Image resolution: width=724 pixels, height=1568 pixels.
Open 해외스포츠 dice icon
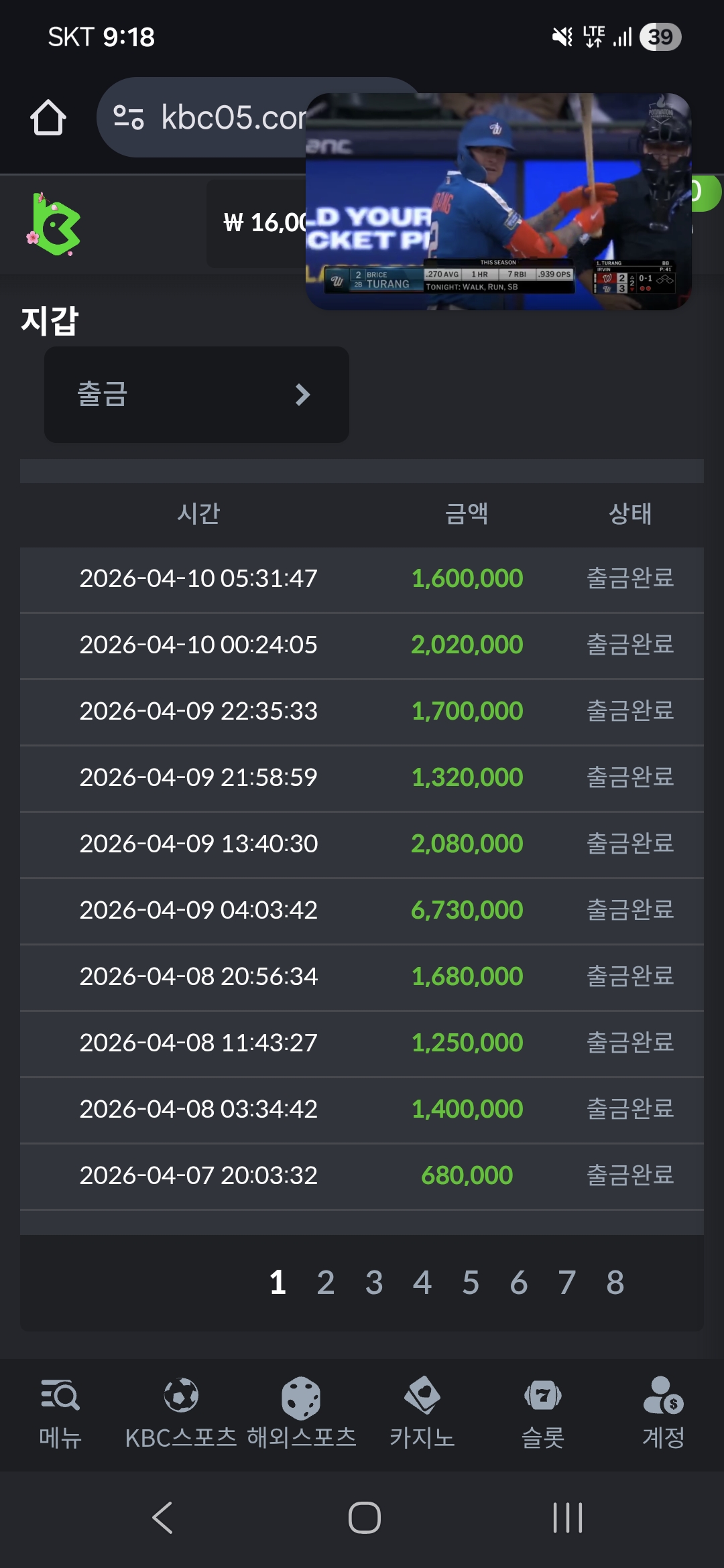click(x=301, y=1398)
